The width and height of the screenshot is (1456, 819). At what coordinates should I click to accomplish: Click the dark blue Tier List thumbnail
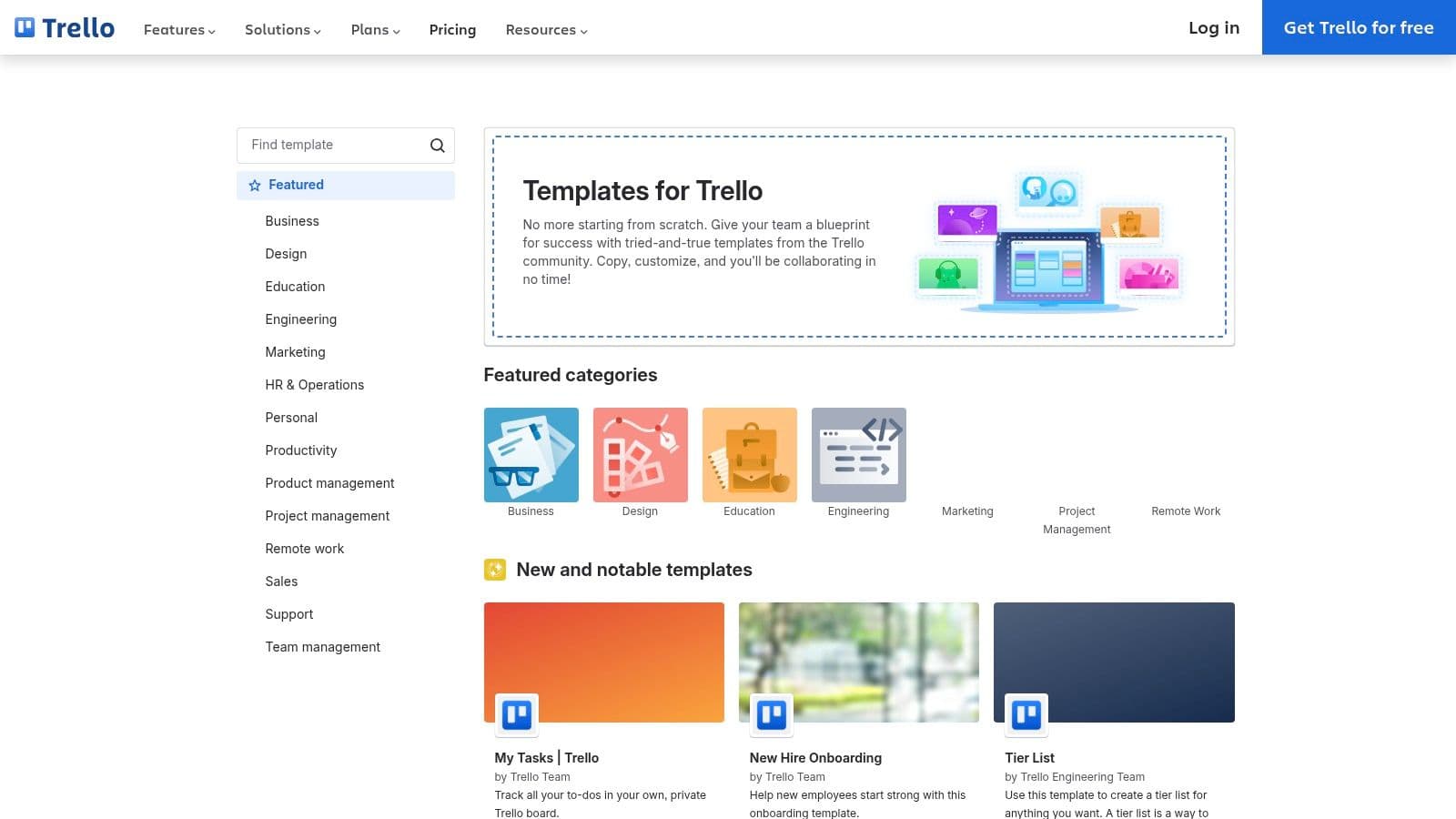[x=1114, y=662]
